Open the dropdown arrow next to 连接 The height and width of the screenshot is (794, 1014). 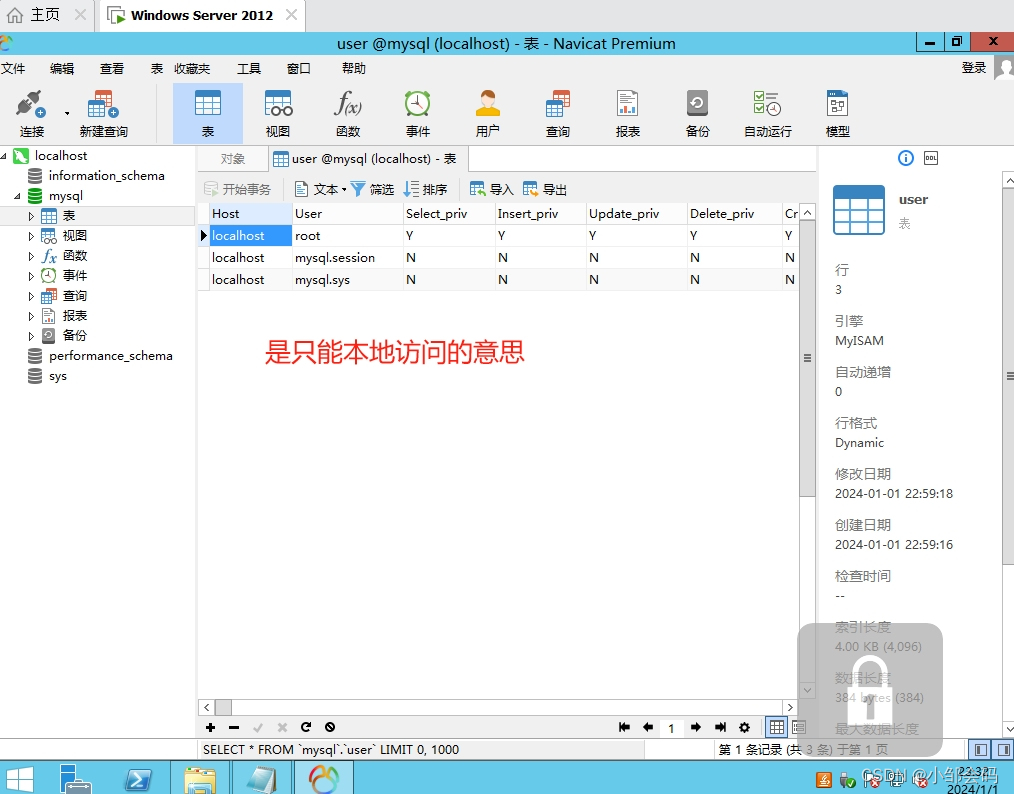tap(67, 114)
